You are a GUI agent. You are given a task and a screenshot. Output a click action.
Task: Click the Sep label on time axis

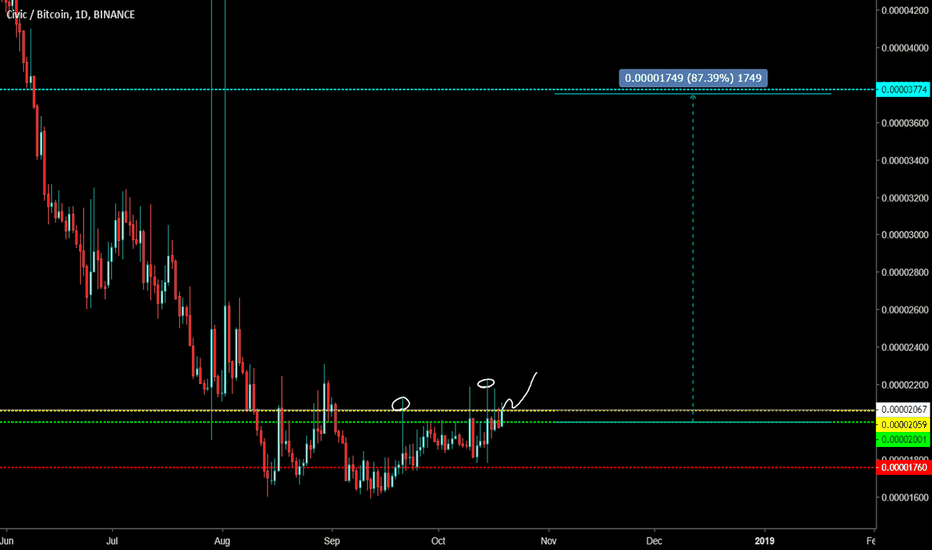click(332, 541)
